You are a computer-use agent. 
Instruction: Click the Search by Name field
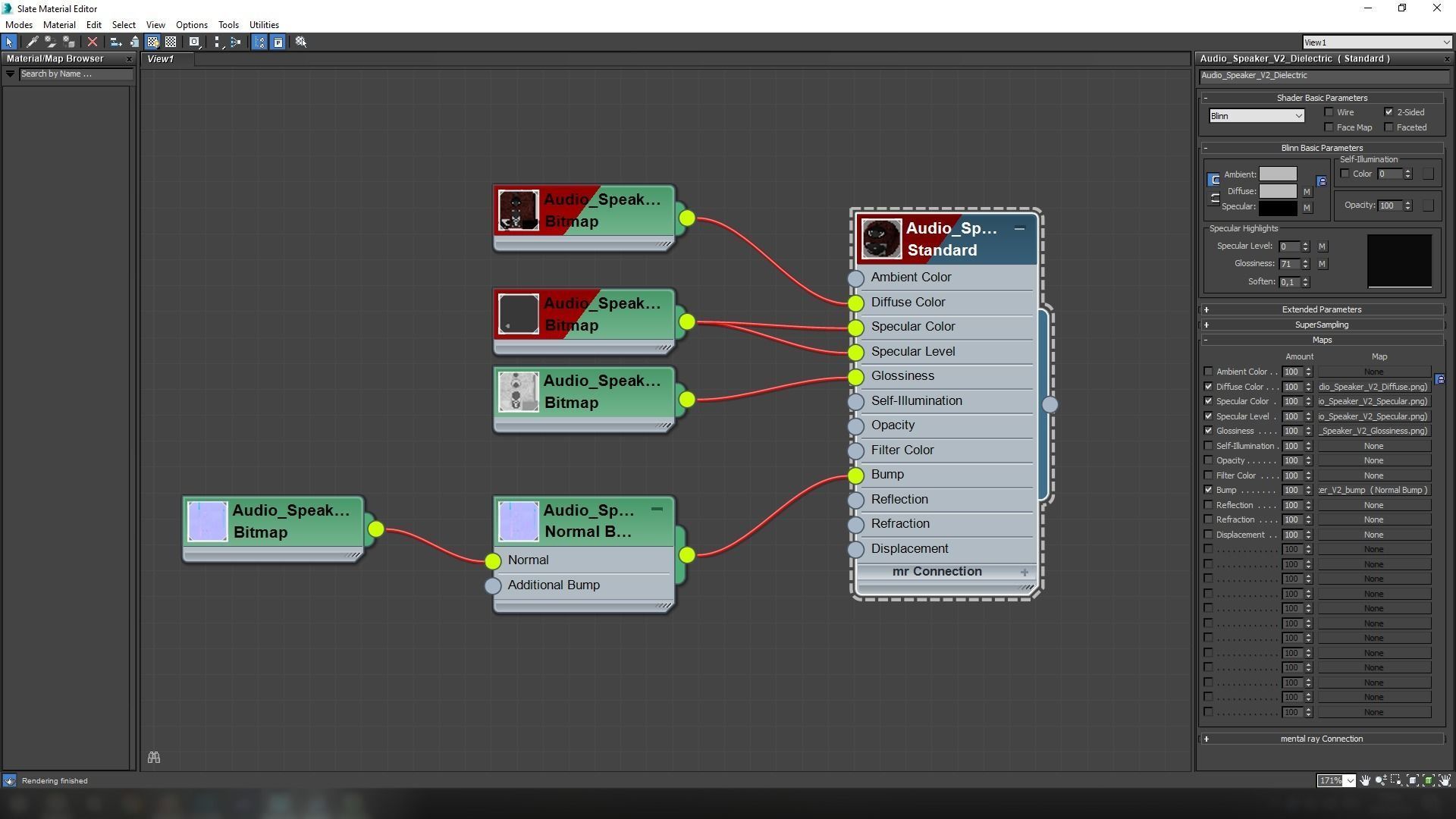pyautogui.click(x=74, y=74)
